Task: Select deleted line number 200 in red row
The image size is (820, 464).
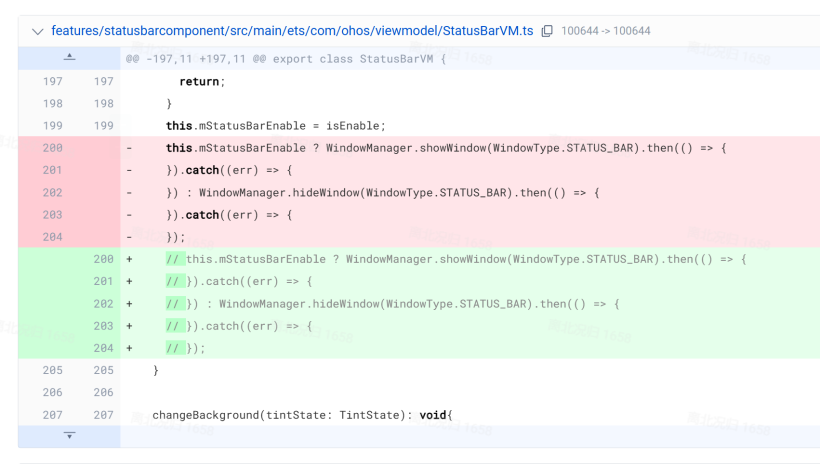Action: pyautogui.click(x=52, y=148)
